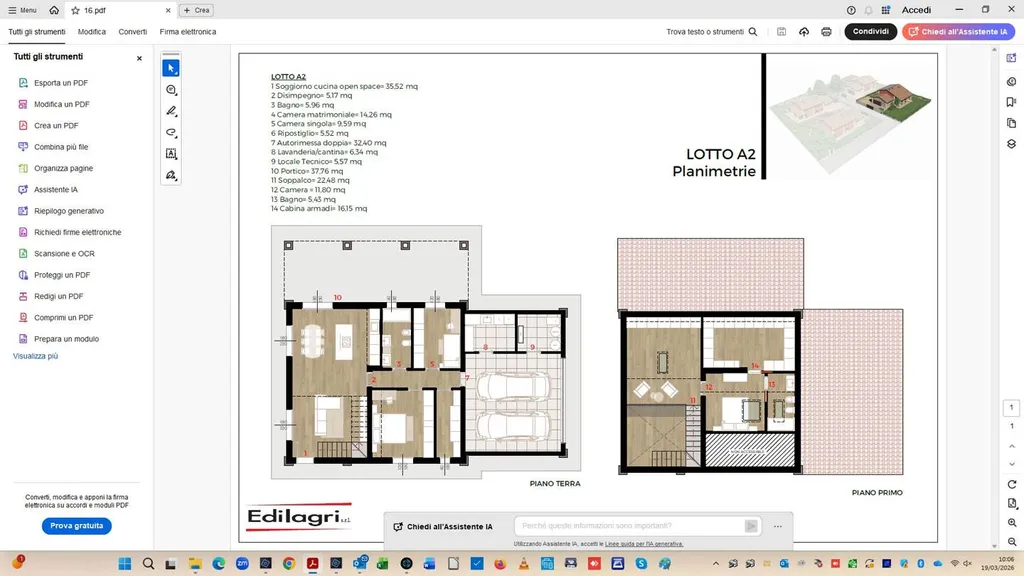This screenshot has height=576, width=1024.
Task: Open the bookmarks panel in right rail
Action: tap(1011, 102)
